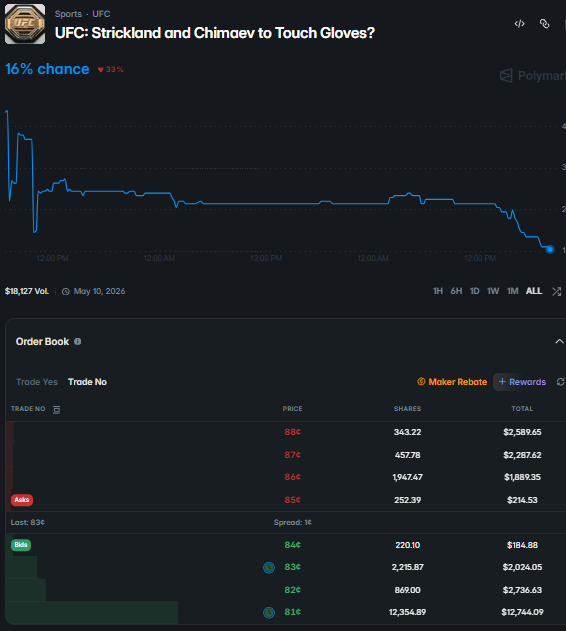Click the $18,127 Vol. text

tap(27, 291)
